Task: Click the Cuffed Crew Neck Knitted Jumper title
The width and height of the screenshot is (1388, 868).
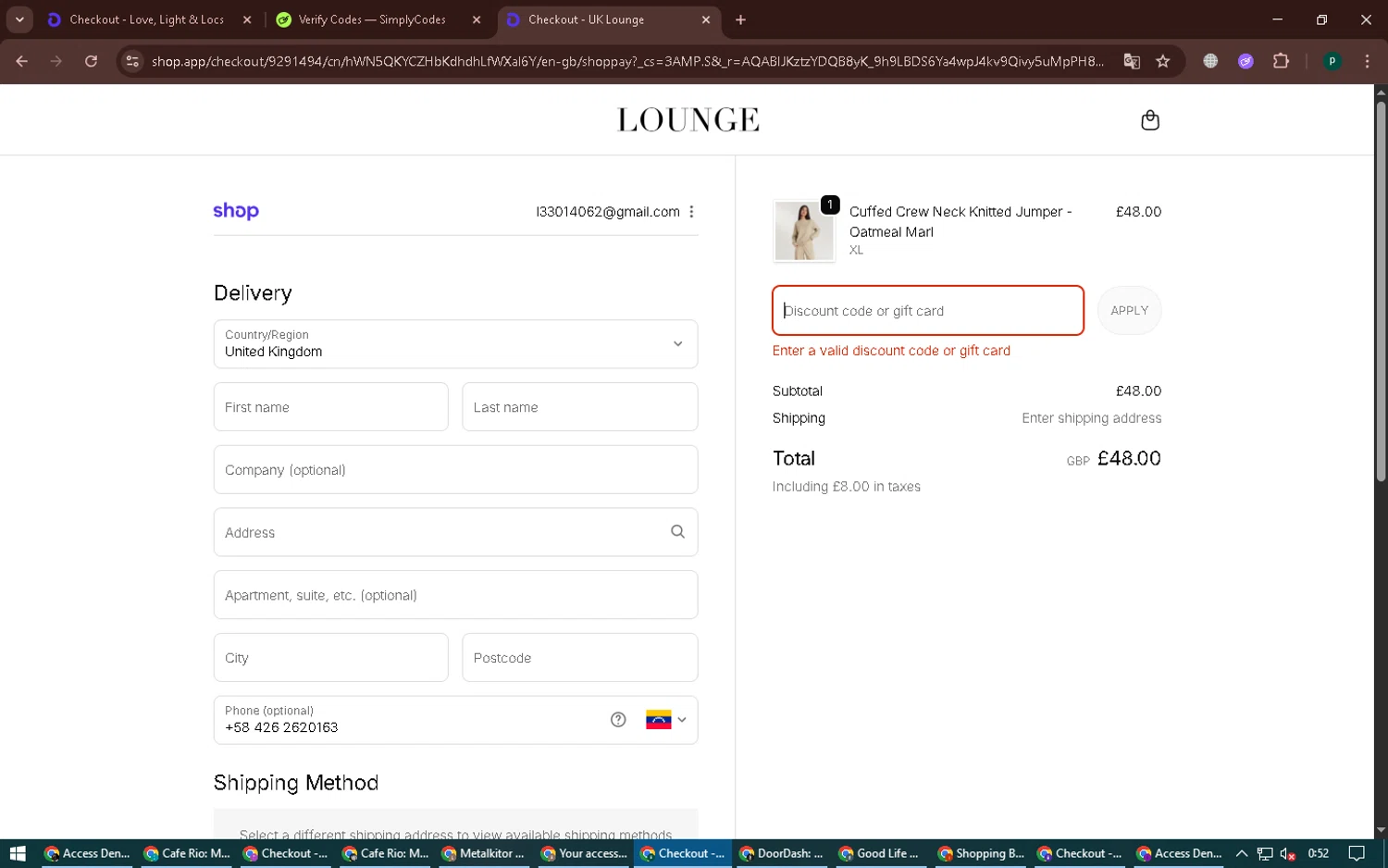Action: (960, 222)
